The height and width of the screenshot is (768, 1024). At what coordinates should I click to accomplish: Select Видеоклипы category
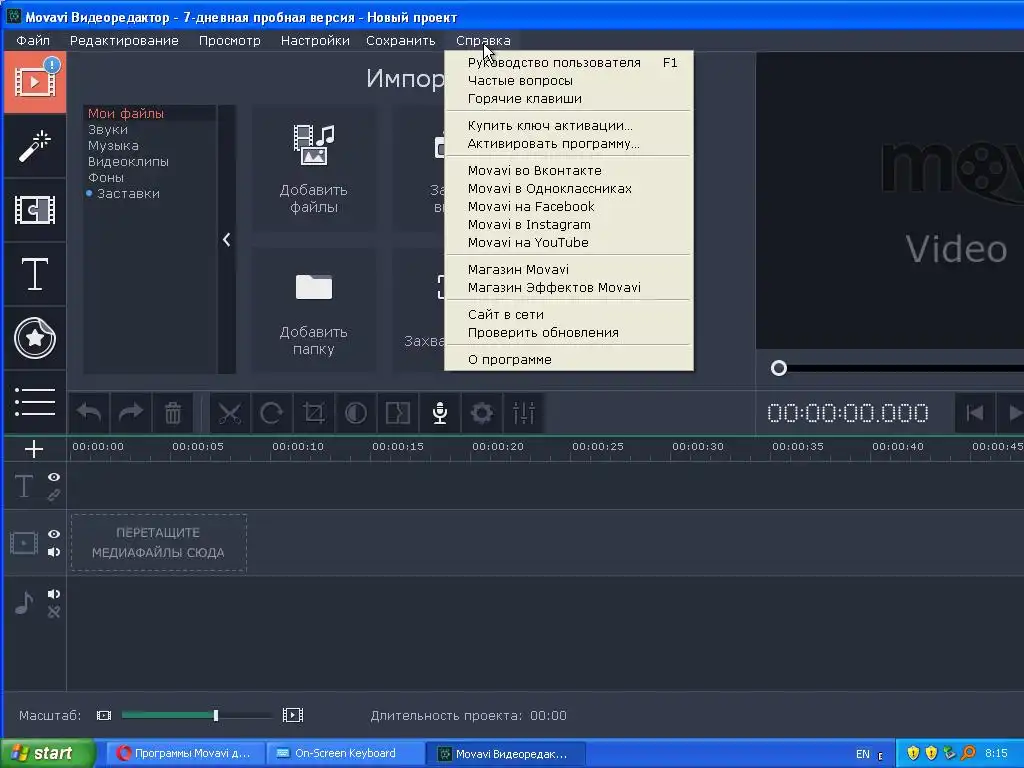coord(128,161)
